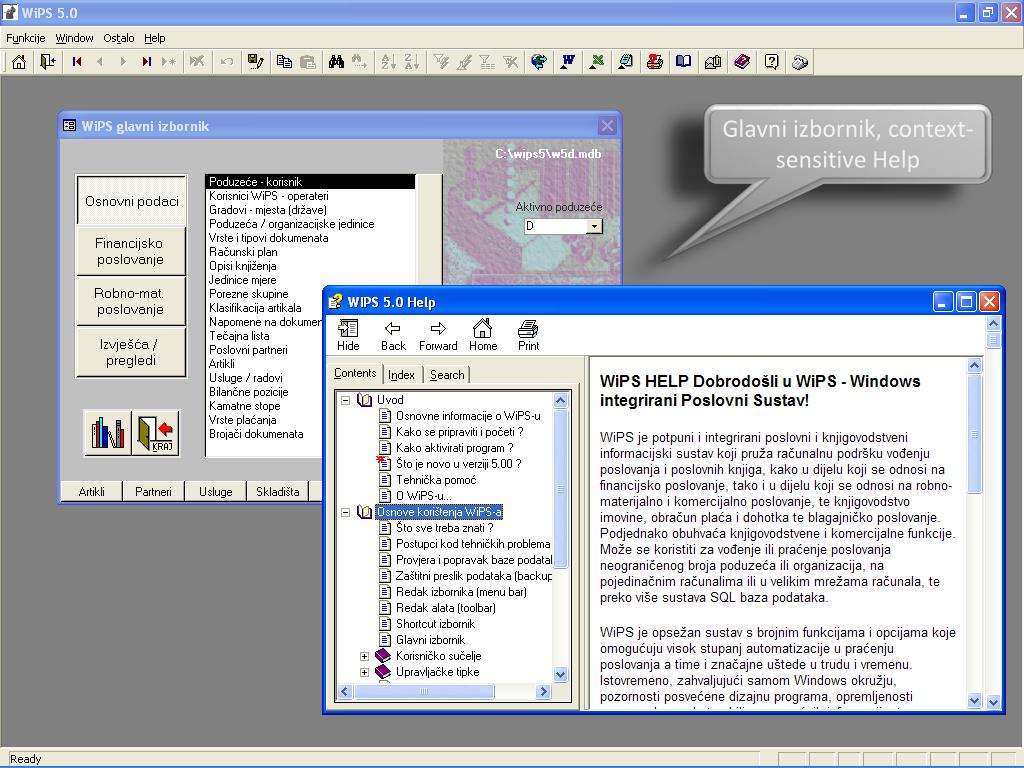Click Print in the Help window toolbar
1024x768 pixels.
[x=528, y=336]
